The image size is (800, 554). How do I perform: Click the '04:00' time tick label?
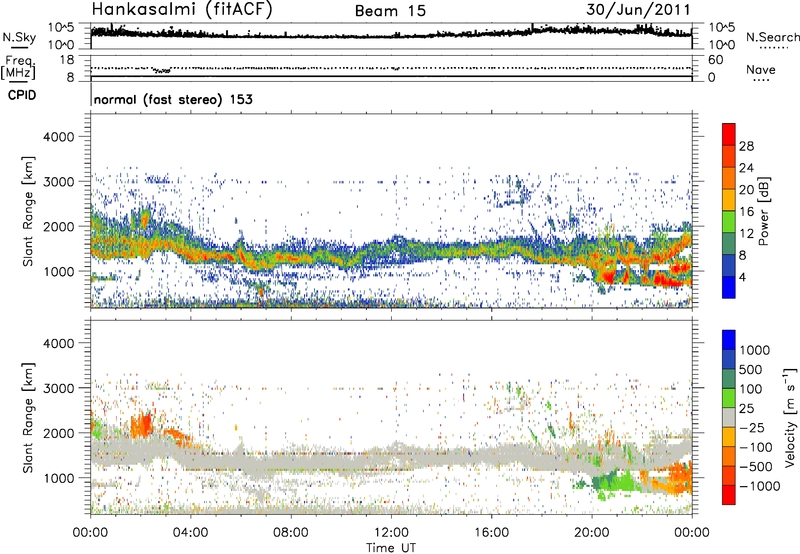pyautogui.click(x=190, y=533)
